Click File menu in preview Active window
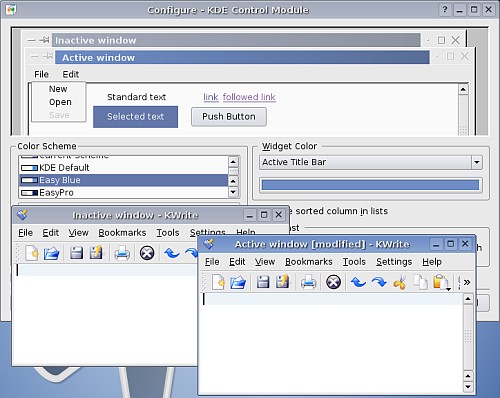500x398 pixels. tap(41, 74)
